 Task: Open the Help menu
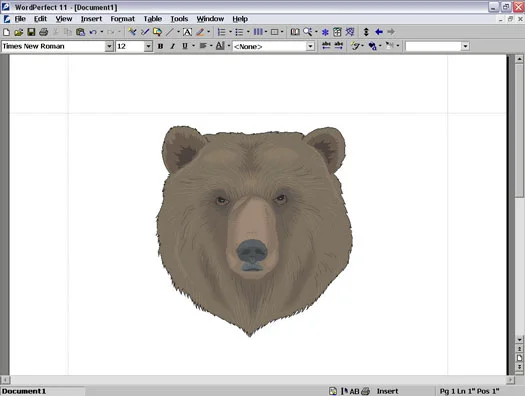(x=240, y=19)
